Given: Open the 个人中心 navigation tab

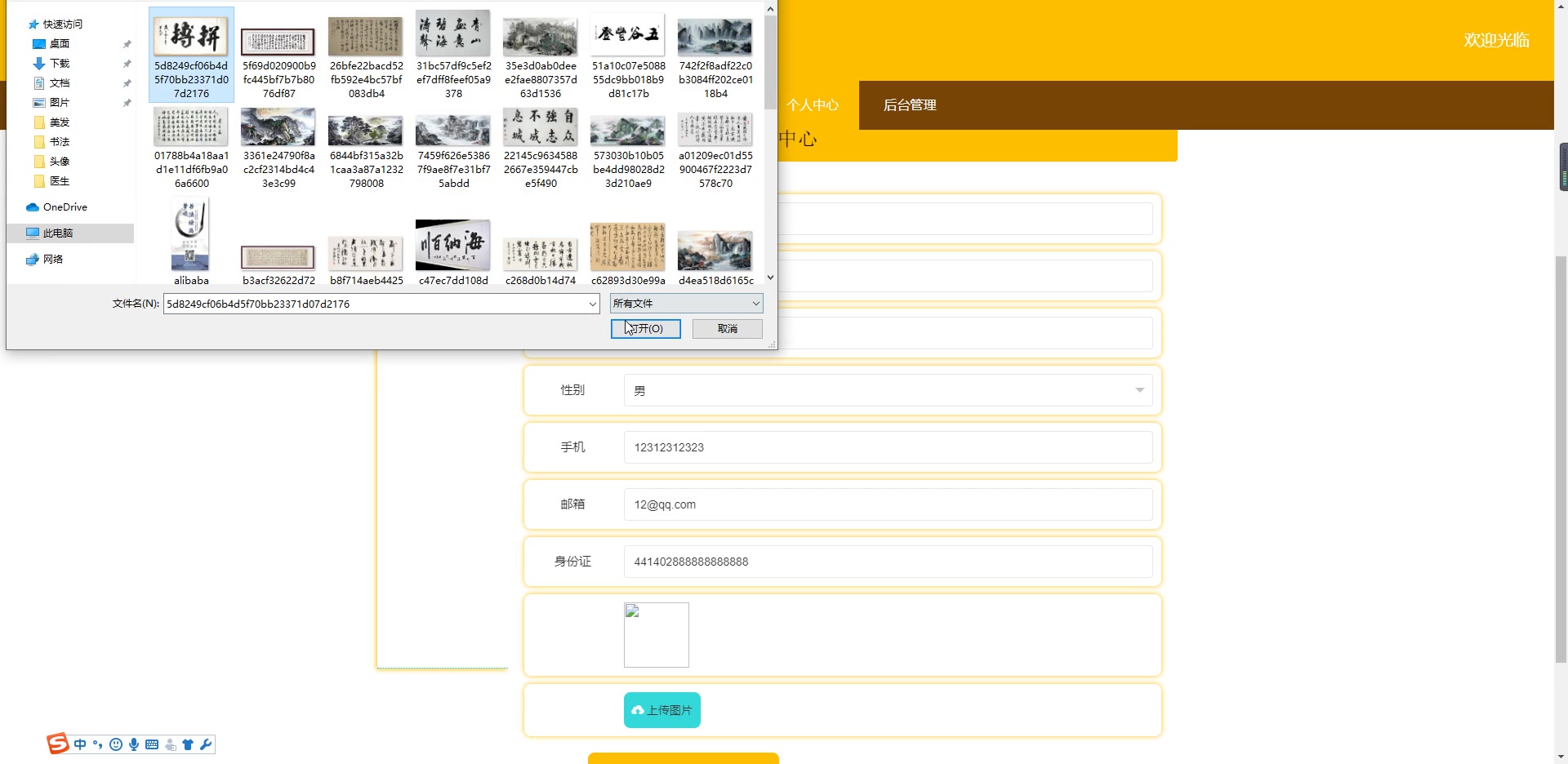Looking at the screenshot, I should point(813,105).
